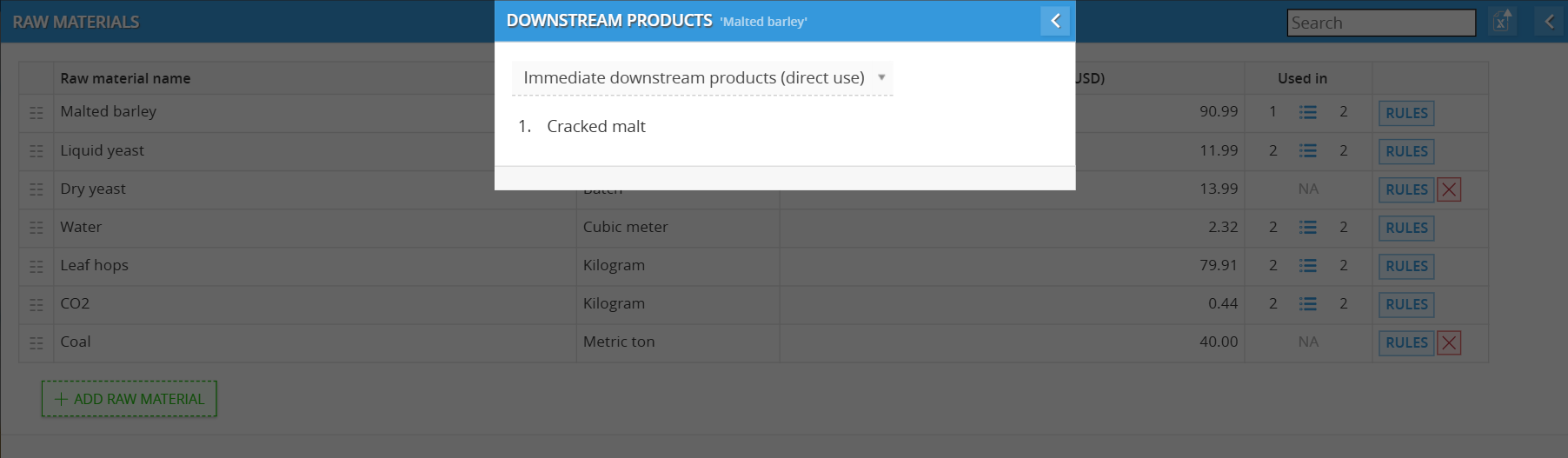Click the back arrow in Downstream Products header
The width and height of the screenshot is (1568, 458).
click(1054, 21)
